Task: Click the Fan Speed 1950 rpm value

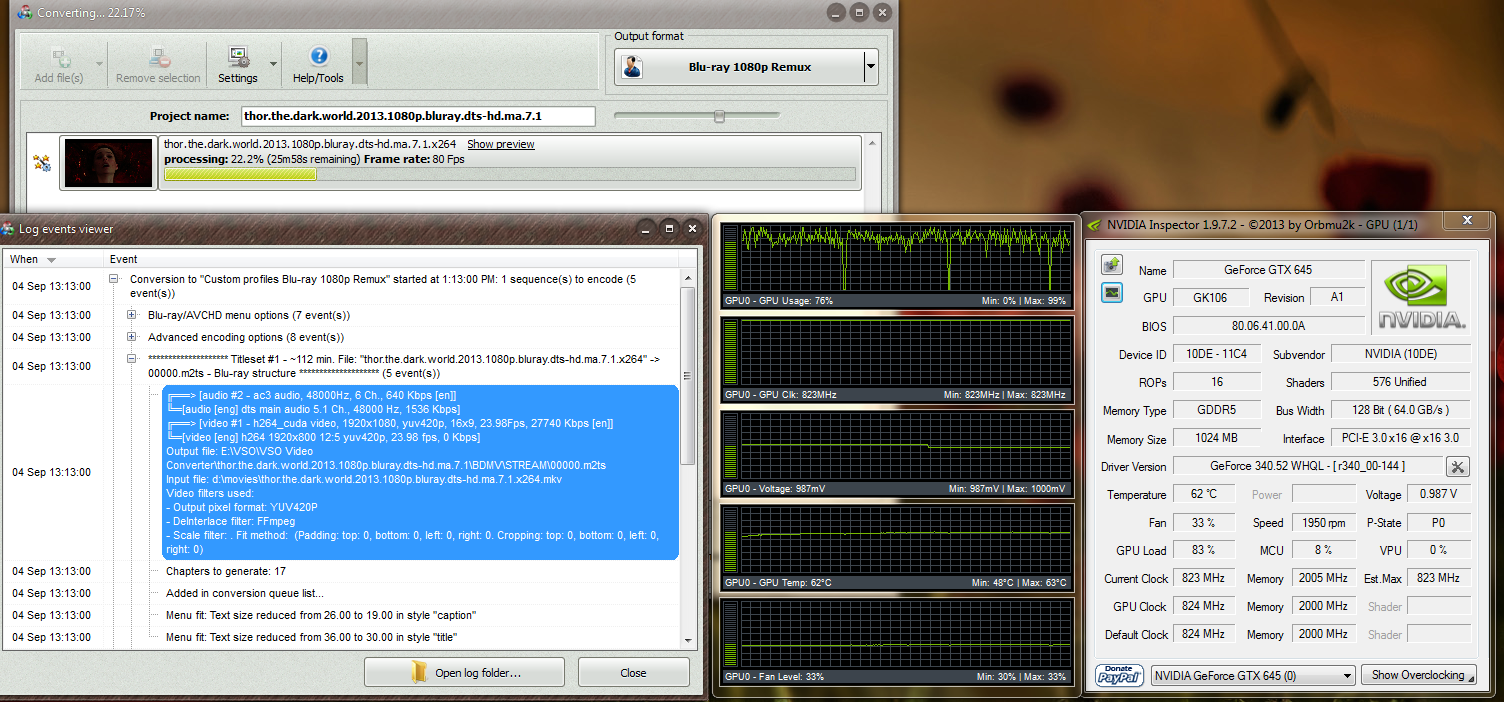Action: pos(1322,522)
